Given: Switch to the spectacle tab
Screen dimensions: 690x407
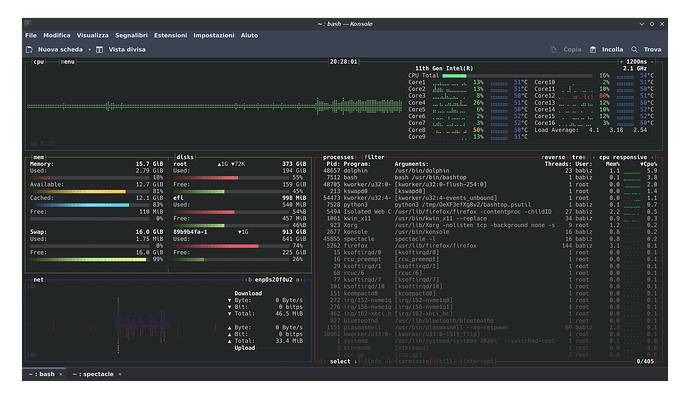Looking at the screenshot, I should [95, 373].
